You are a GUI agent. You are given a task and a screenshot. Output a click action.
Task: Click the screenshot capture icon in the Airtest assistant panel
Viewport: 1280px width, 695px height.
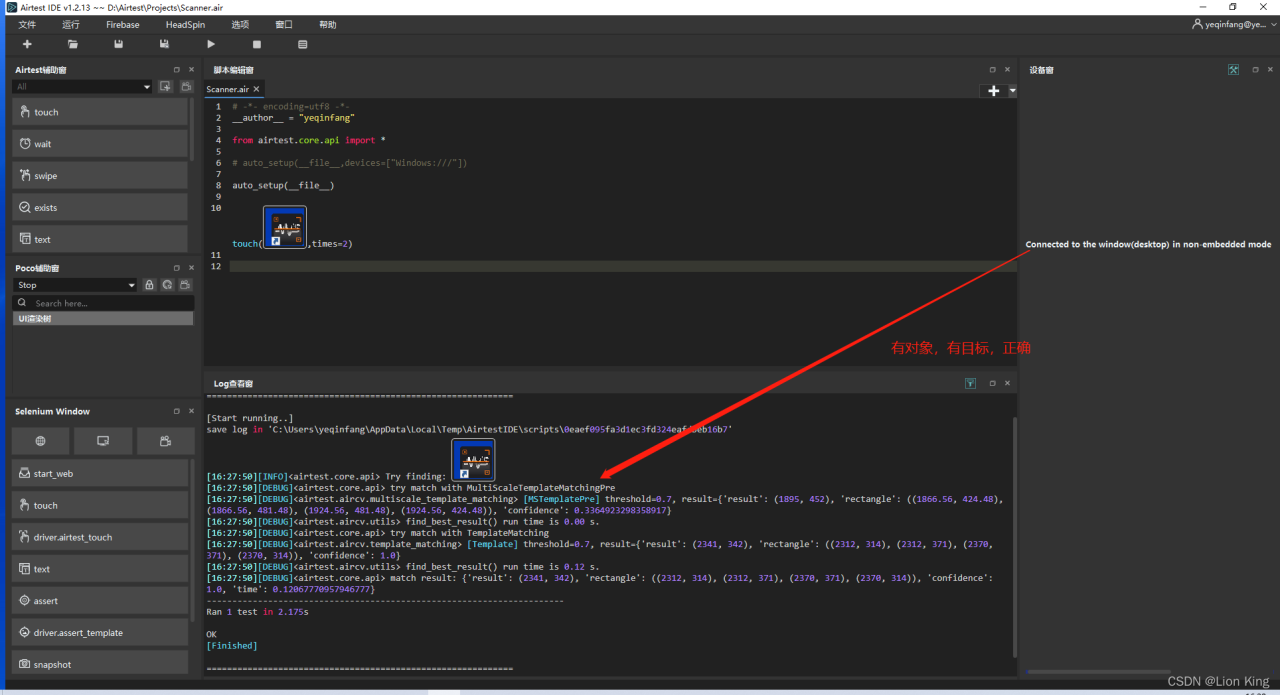click(166, 87)
